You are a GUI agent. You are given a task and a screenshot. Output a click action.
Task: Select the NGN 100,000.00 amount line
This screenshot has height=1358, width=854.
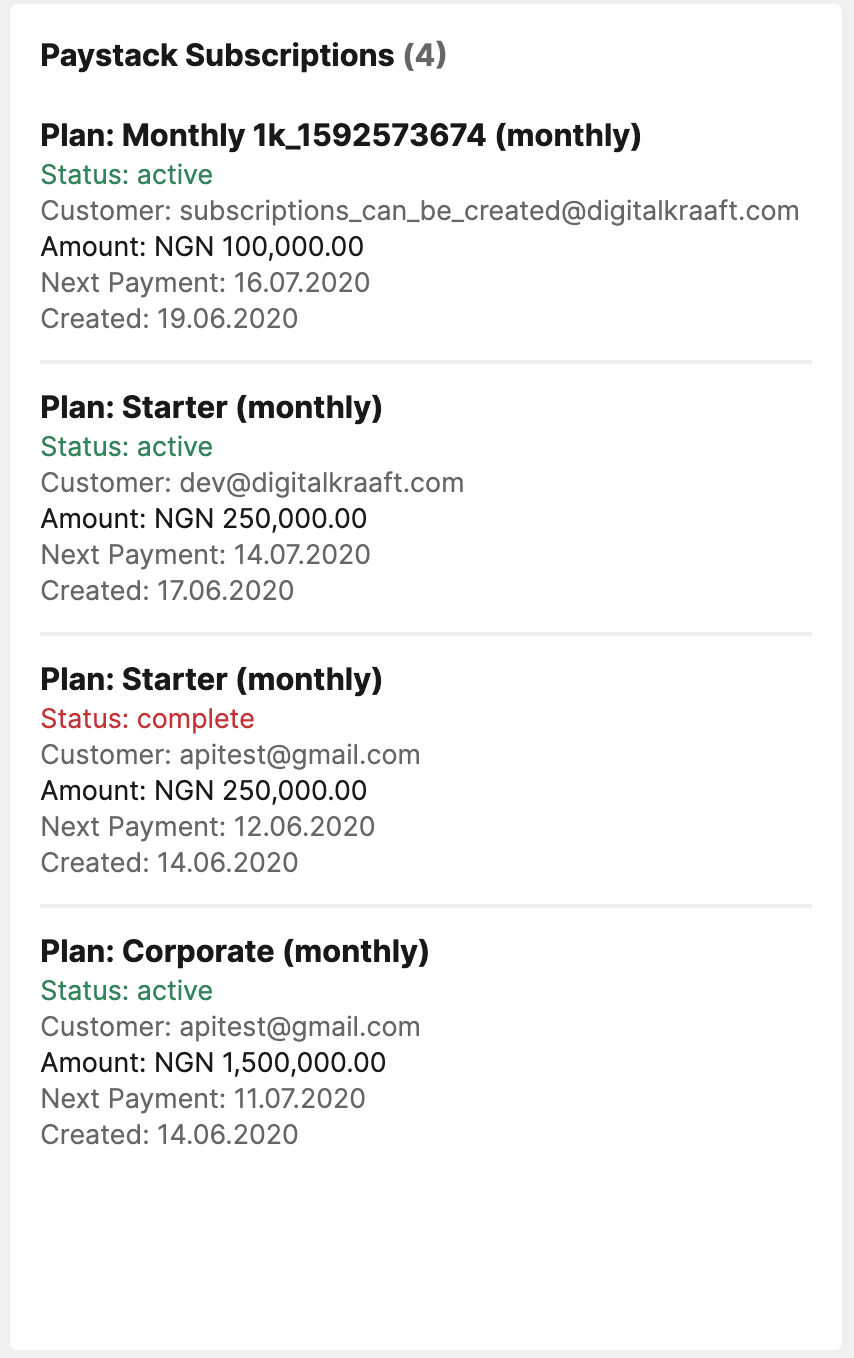pos(202,247)
